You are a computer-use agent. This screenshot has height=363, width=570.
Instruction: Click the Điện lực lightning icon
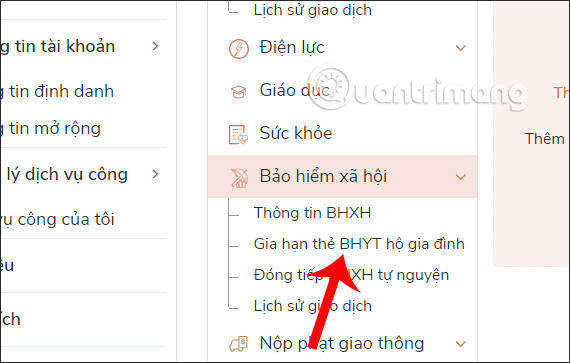tap(239, 48)
